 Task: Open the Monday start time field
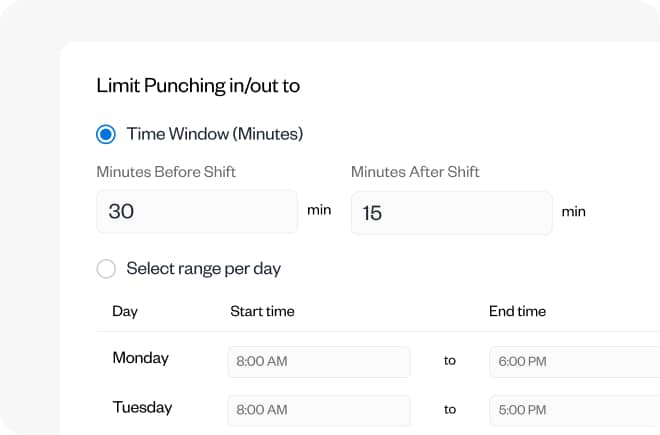tap(319, 362)
